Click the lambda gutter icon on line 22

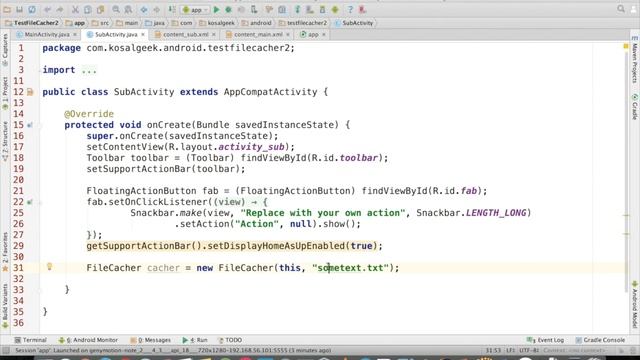coord(30,202)
